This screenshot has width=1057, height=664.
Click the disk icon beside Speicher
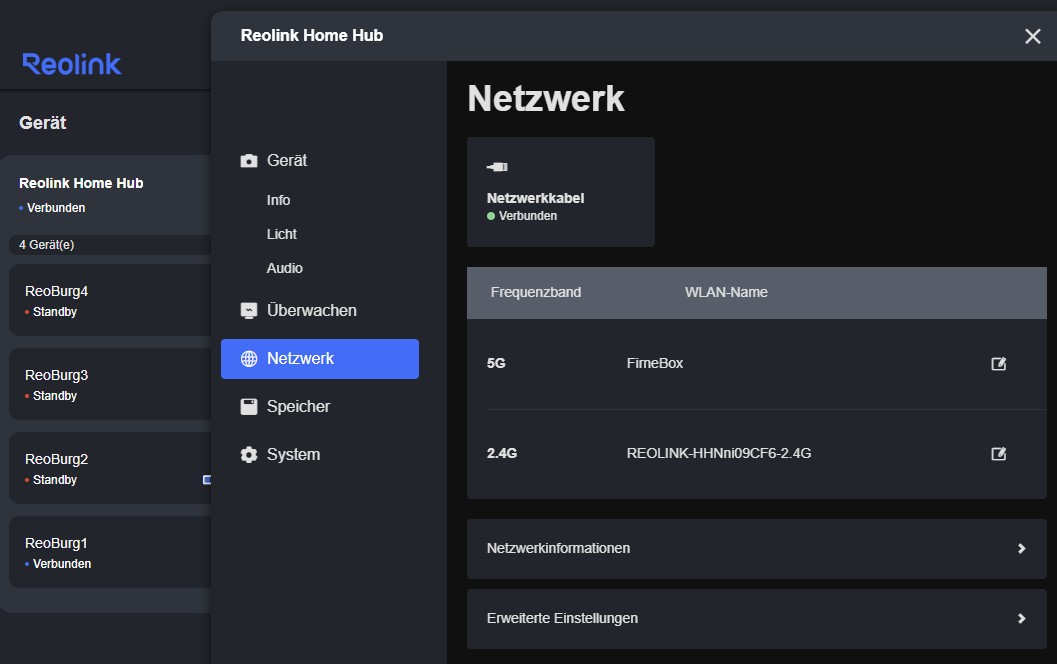(249, 407)
